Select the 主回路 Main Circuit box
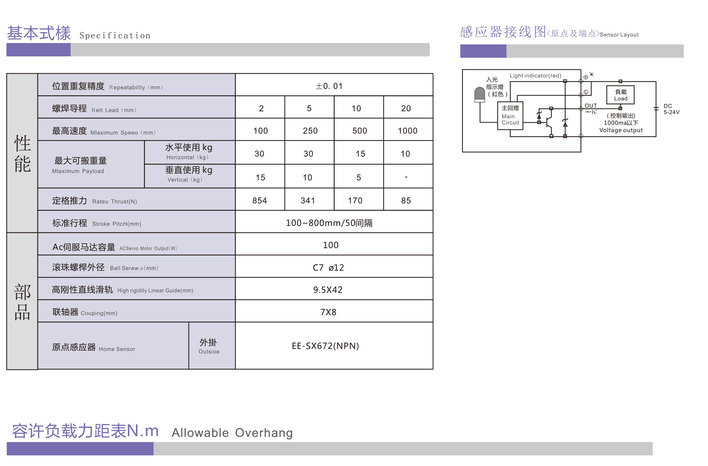This screenshot has width=708, height=466. tap(510, 116)
